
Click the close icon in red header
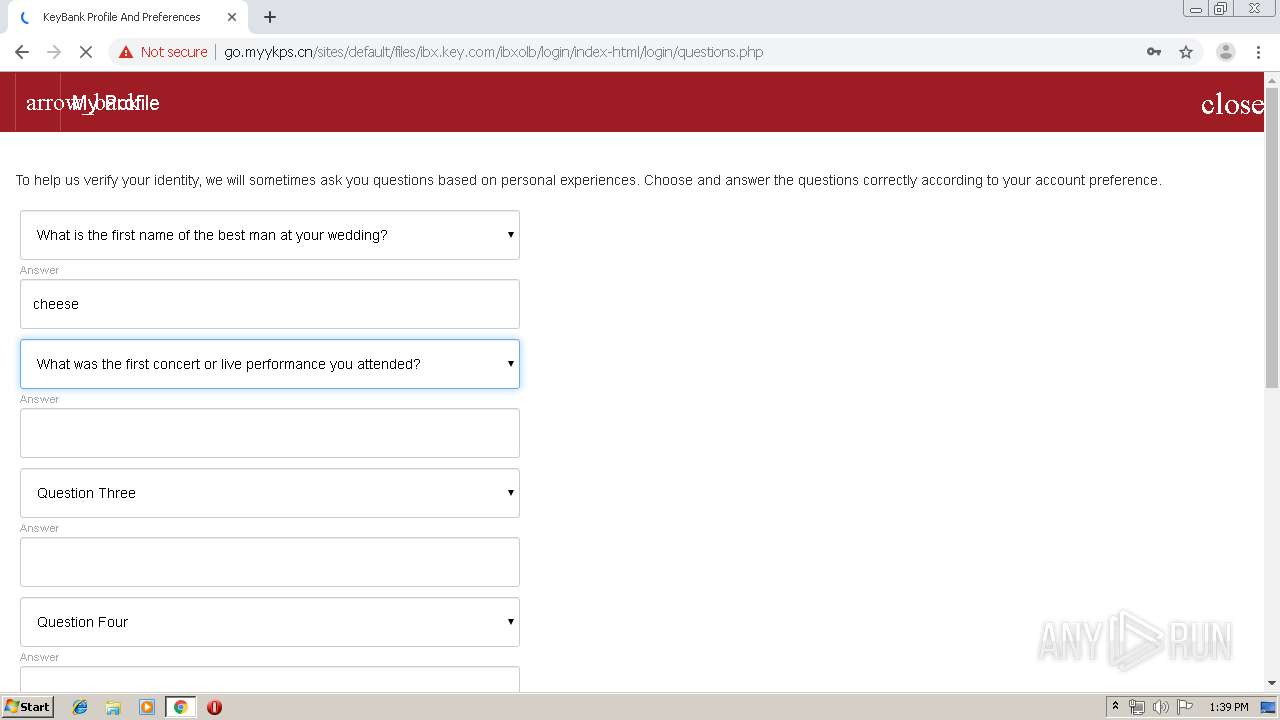tap(1232, 104)
